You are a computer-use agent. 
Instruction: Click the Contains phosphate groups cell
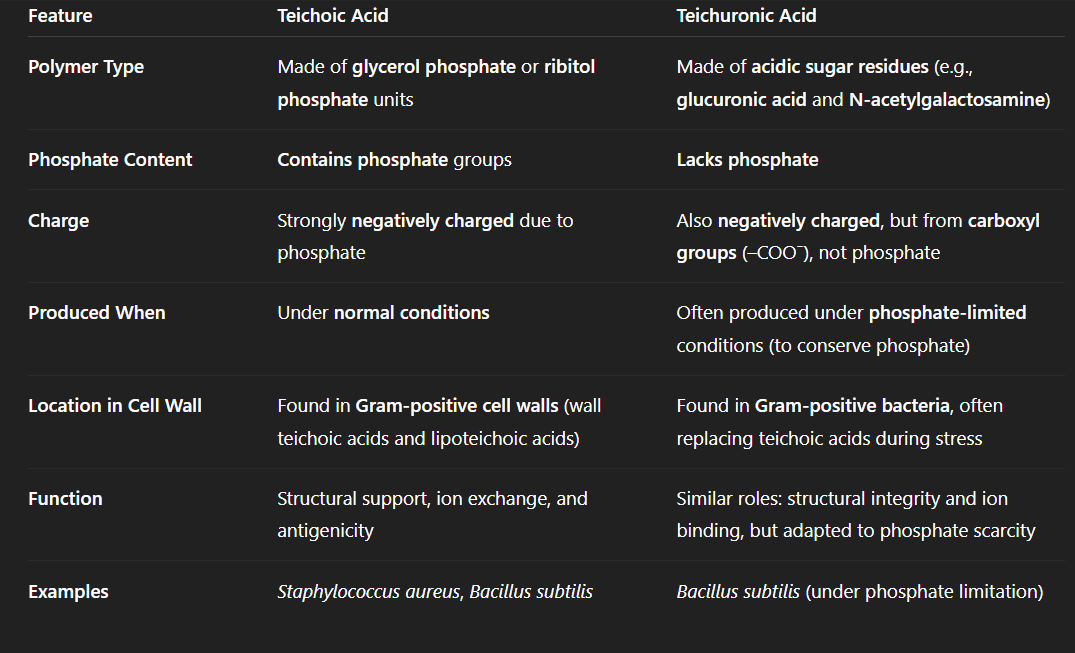coord(394,160)
